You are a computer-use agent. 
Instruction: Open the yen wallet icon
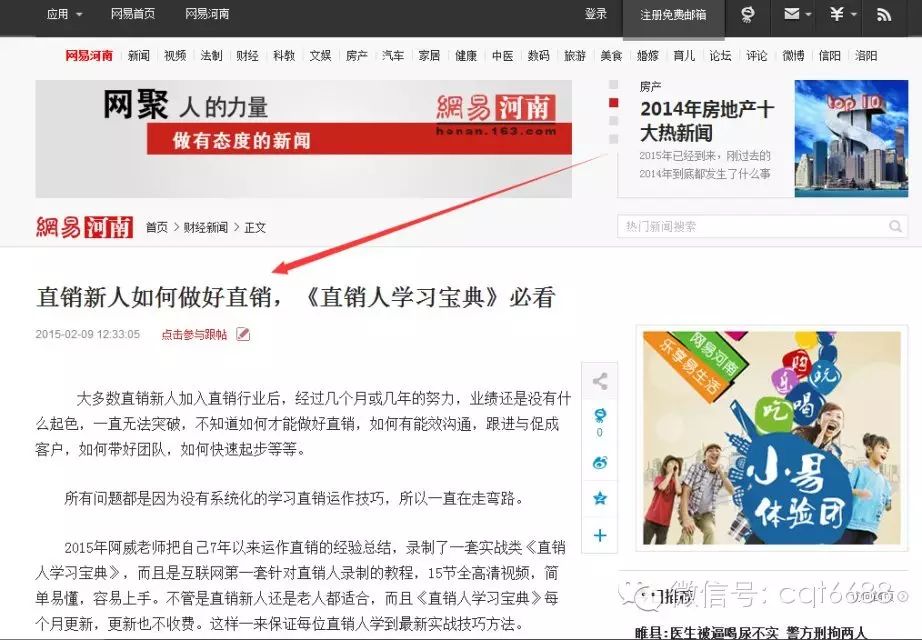tap(837, 14)
